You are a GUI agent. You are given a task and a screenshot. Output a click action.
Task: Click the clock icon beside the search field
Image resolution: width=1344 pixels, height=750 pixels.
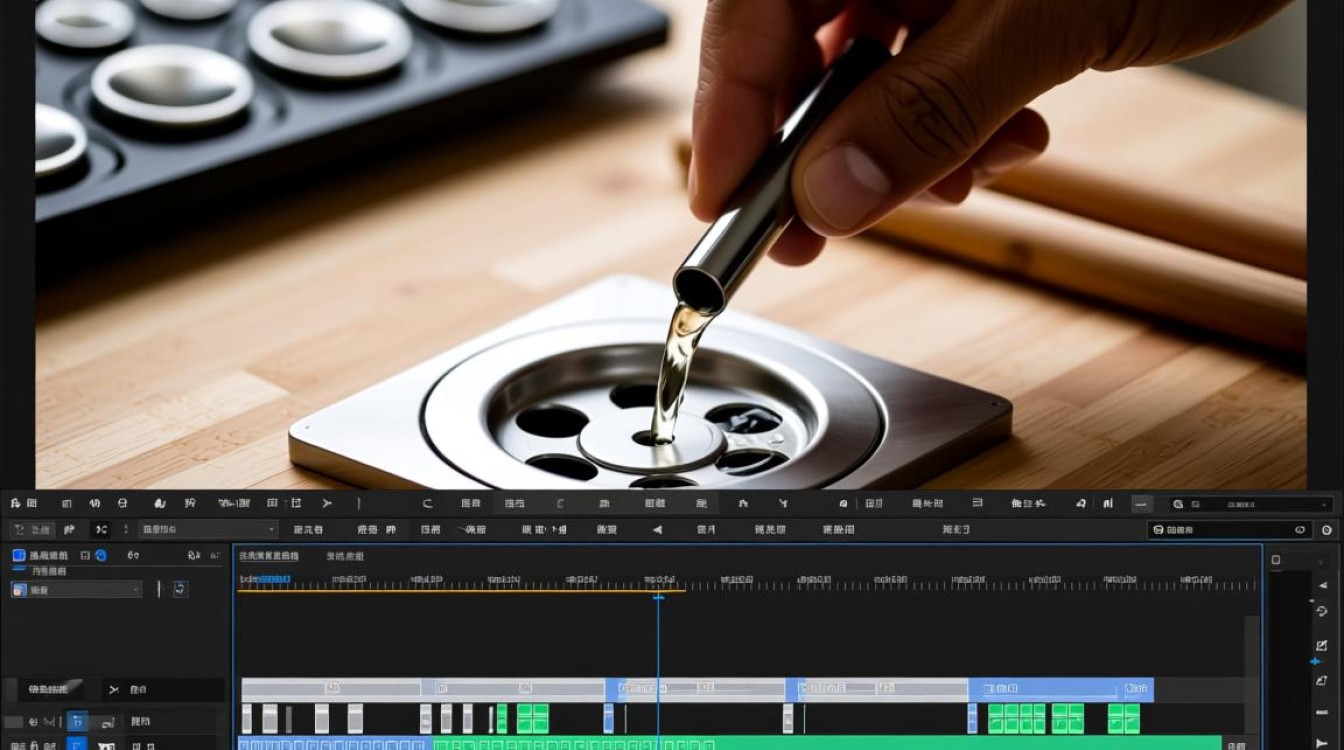[1327, 530]
